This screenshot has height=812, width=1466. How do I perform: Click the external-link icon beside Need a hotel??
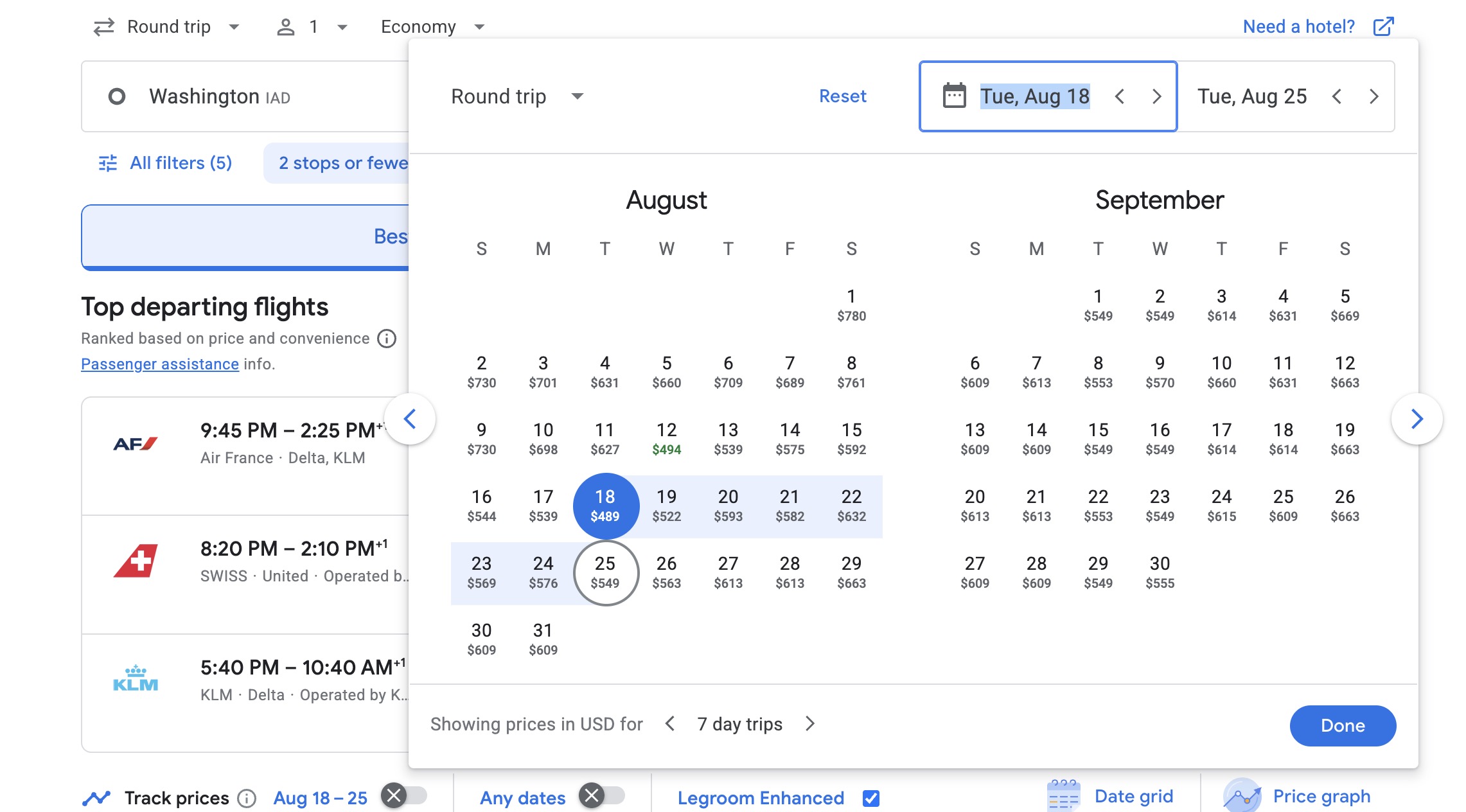pyautogui.click(x=1383, y=26)
